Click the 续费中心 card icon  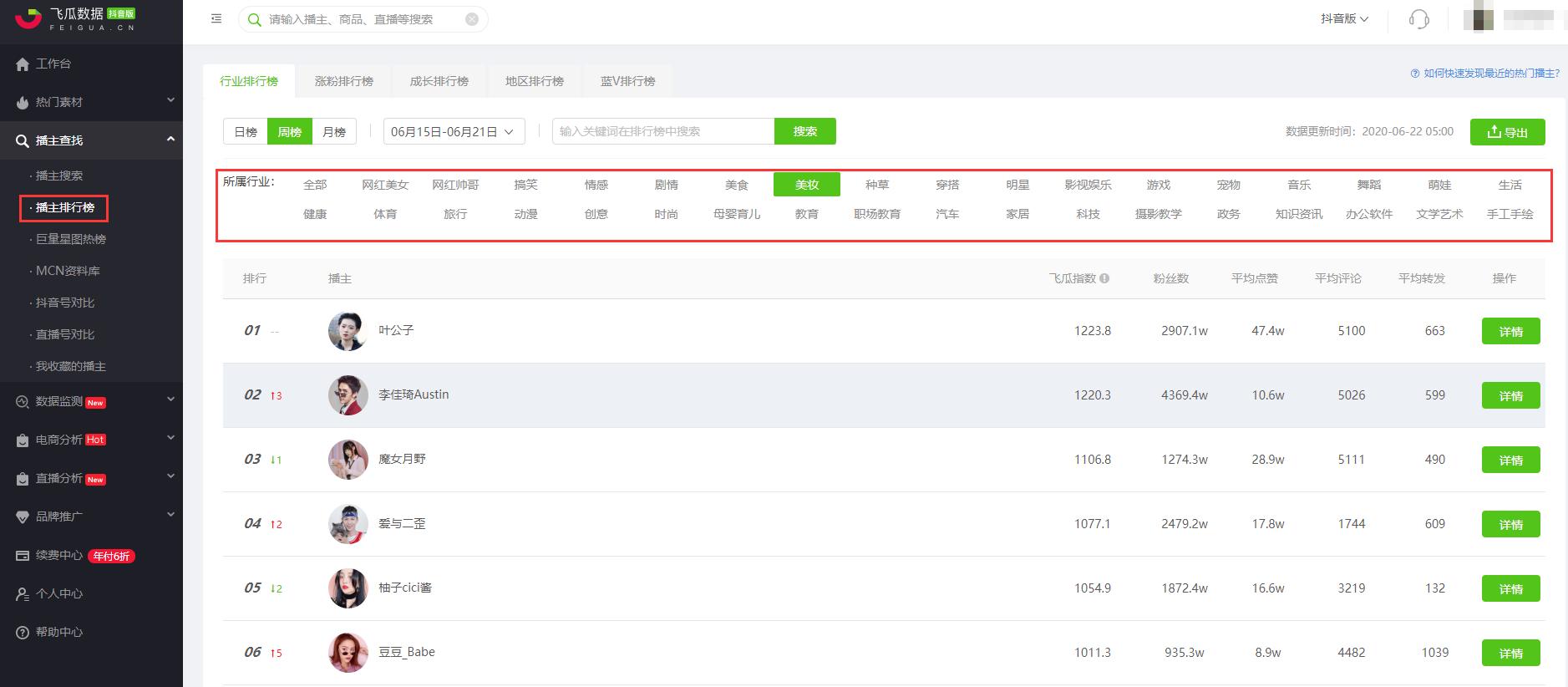click(23, 556)
